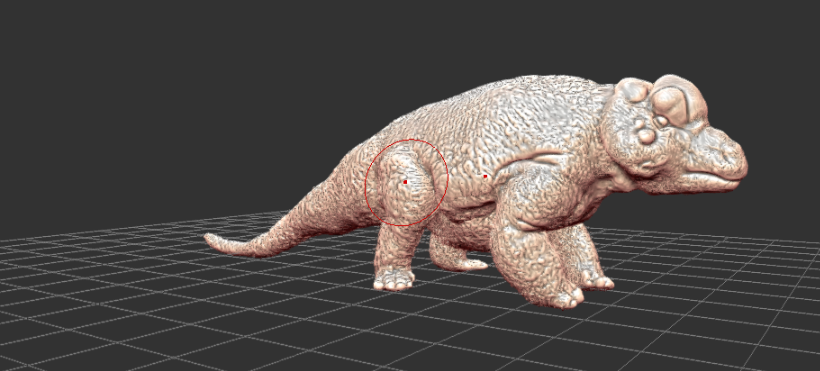Click the red brush center dot on the hind thigh
820x371 pixels.
tap(405, 182)
